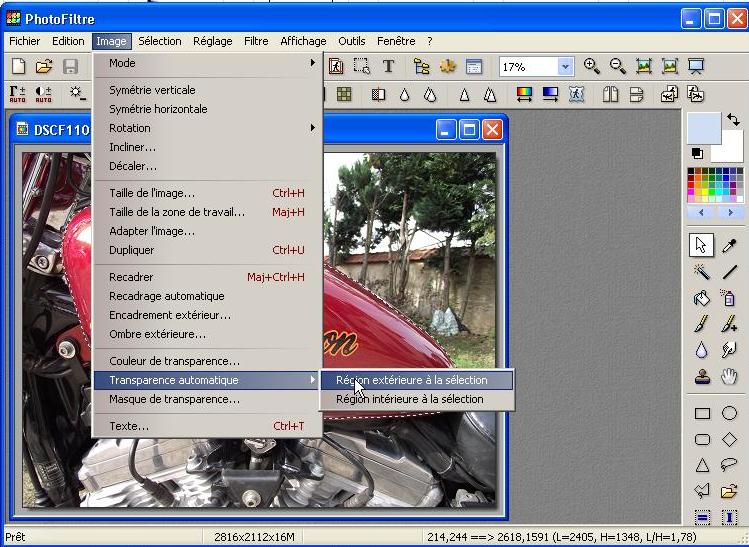Pick a color from the palette grid
Image resolution: width=749 pixels, height=547 pixels.
point(715,185)
